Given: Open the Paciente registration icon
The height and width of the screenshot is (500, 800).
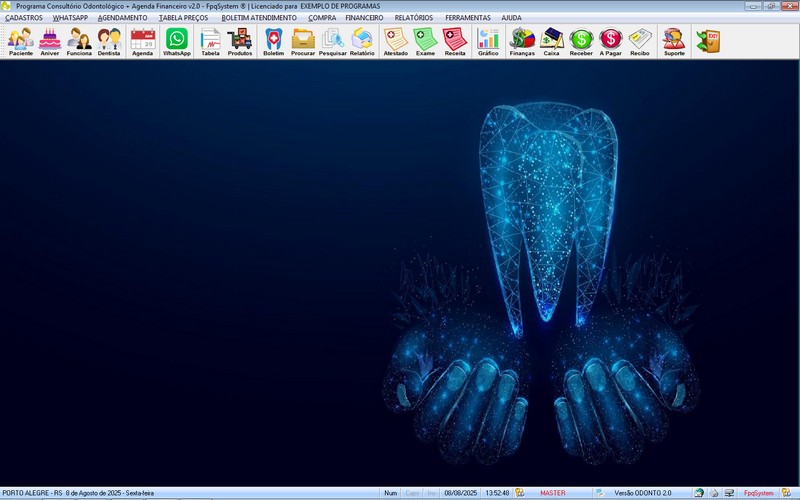Looking at the screenshot, I should [x=20, y=40].
